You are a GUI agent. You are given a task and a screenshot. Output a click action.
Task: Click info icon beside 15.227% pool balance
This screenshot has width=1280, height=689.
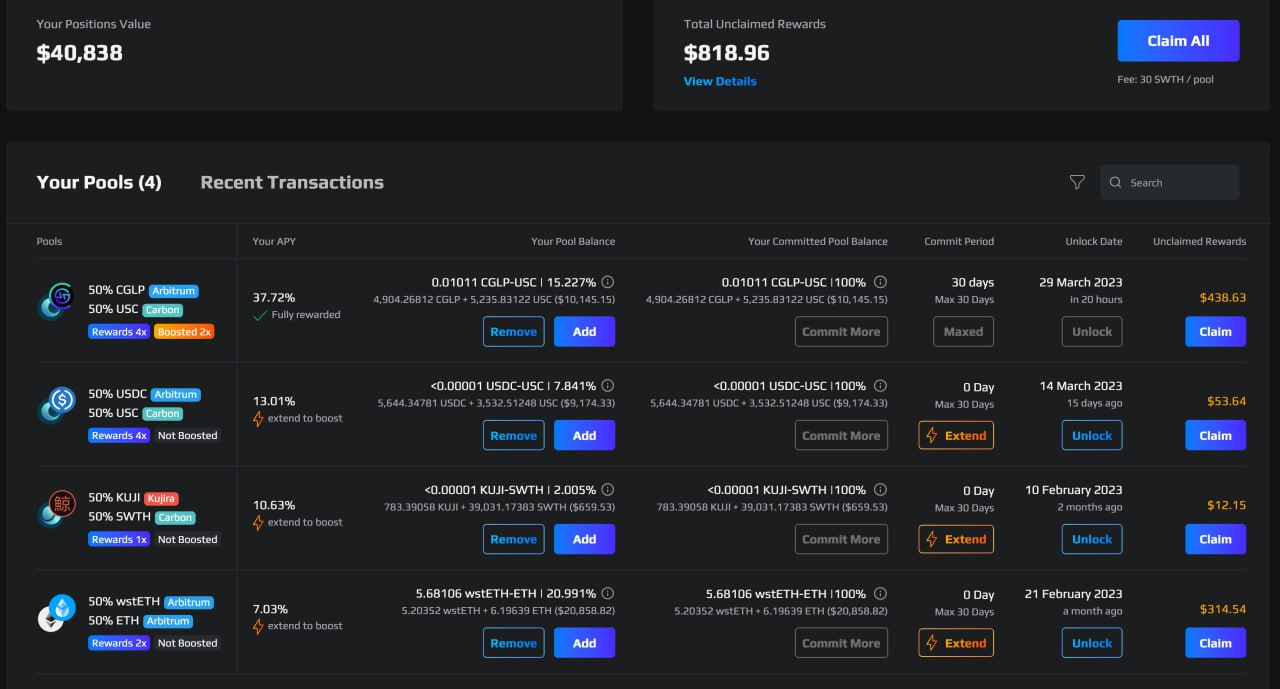(608, 283)
